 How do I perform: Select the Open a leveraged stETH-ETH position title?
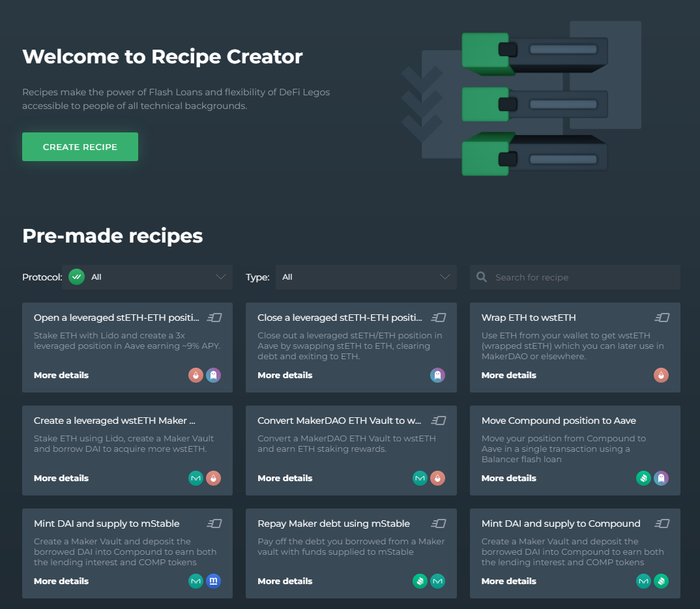pyautogui.click(x=117, y=317)
